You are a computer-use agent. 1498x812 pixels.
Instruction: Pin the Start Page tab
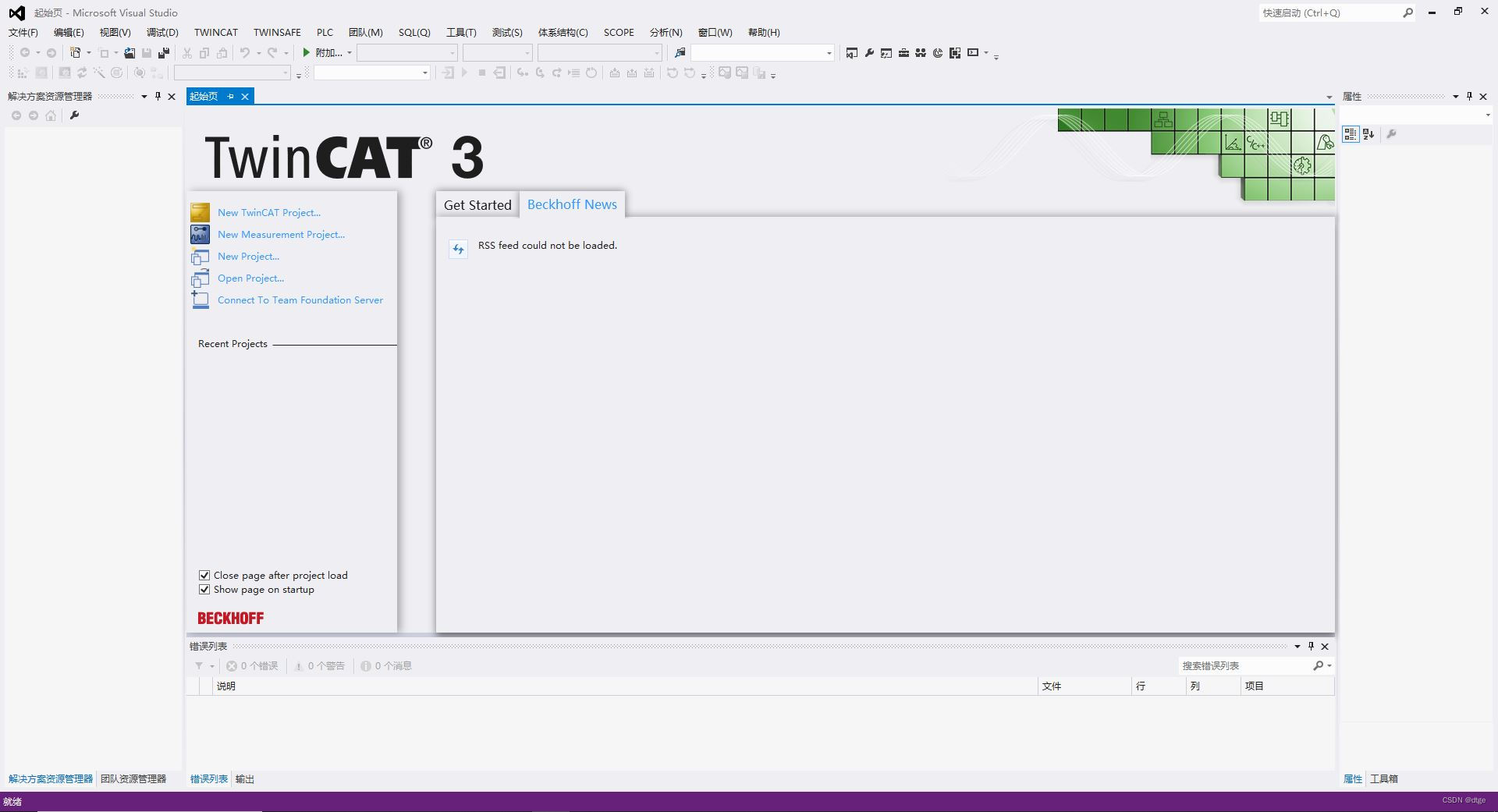point(230,96)
